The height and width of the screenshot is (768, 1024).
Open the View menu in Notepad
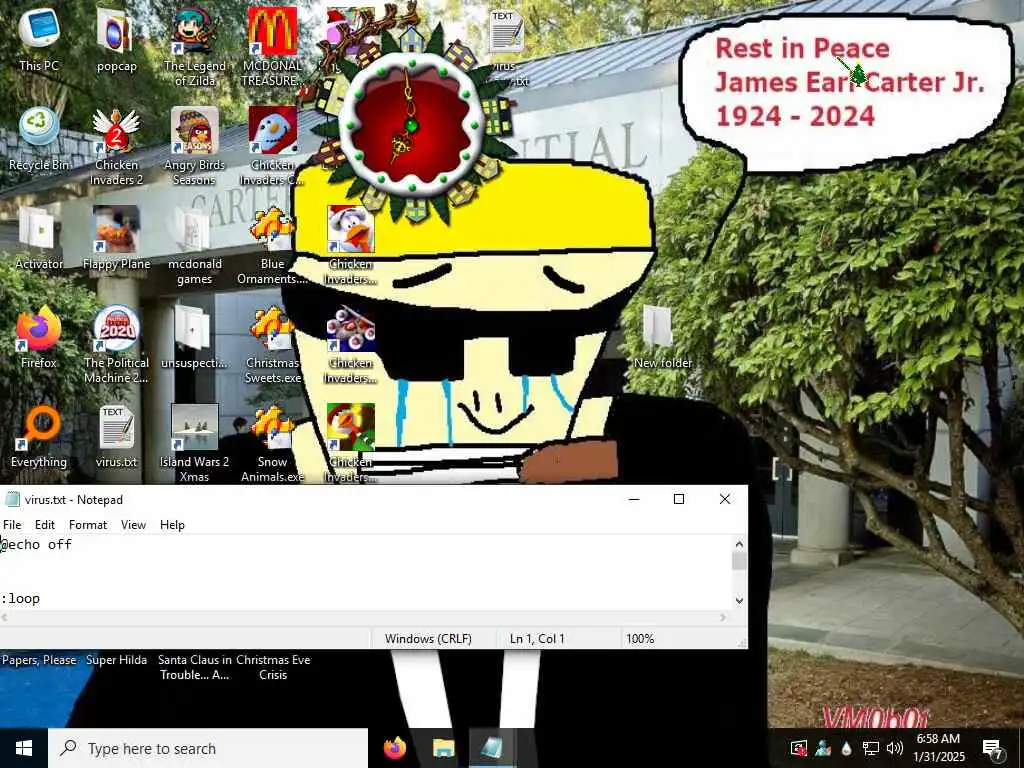pyautogui.click(x=133, y=524)
